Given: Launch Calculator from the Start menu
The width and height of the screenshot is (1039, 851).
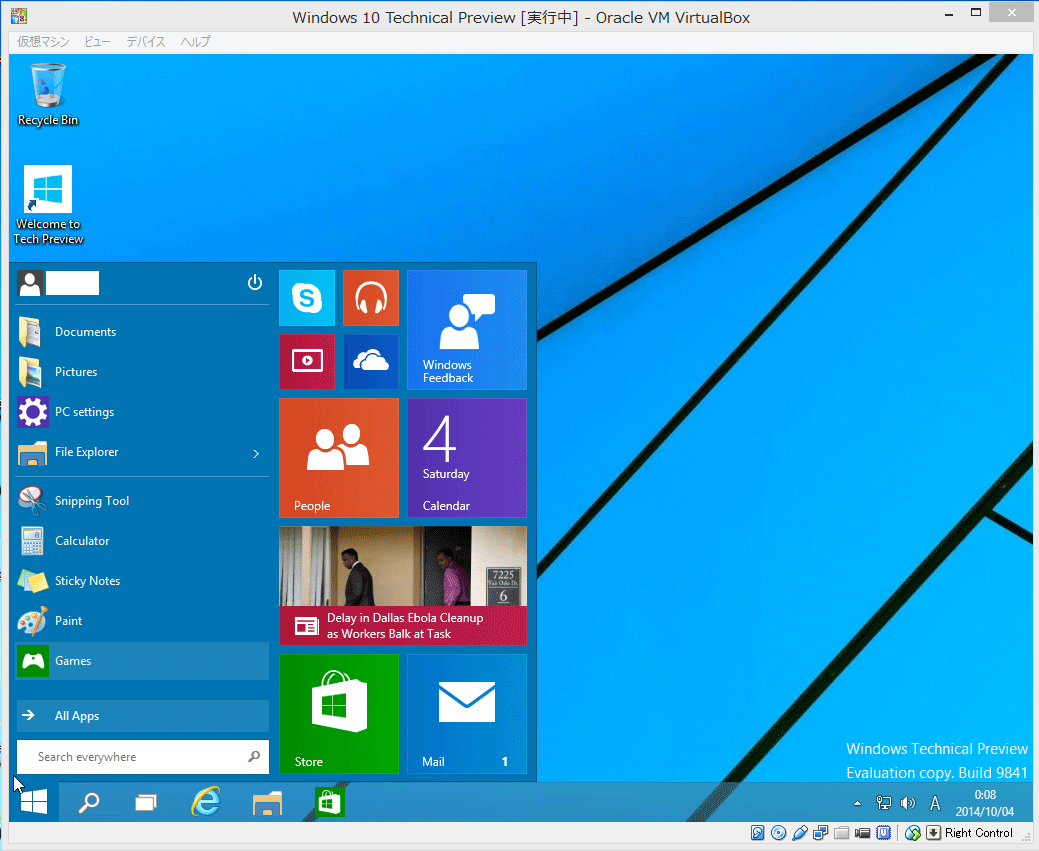Looking at the screenshot, I should (142, 541).
